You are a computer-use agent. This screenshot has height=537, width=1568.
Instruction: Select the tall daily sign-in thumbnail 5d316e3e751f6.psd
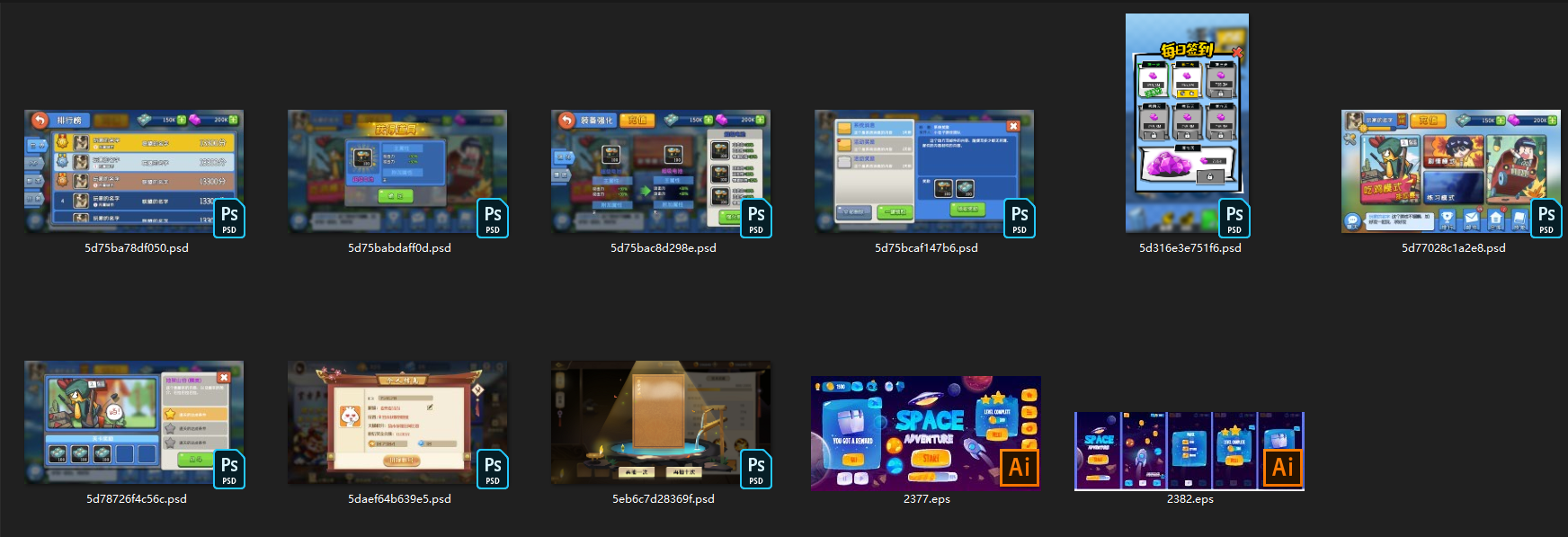click(x=1187, y=123)
